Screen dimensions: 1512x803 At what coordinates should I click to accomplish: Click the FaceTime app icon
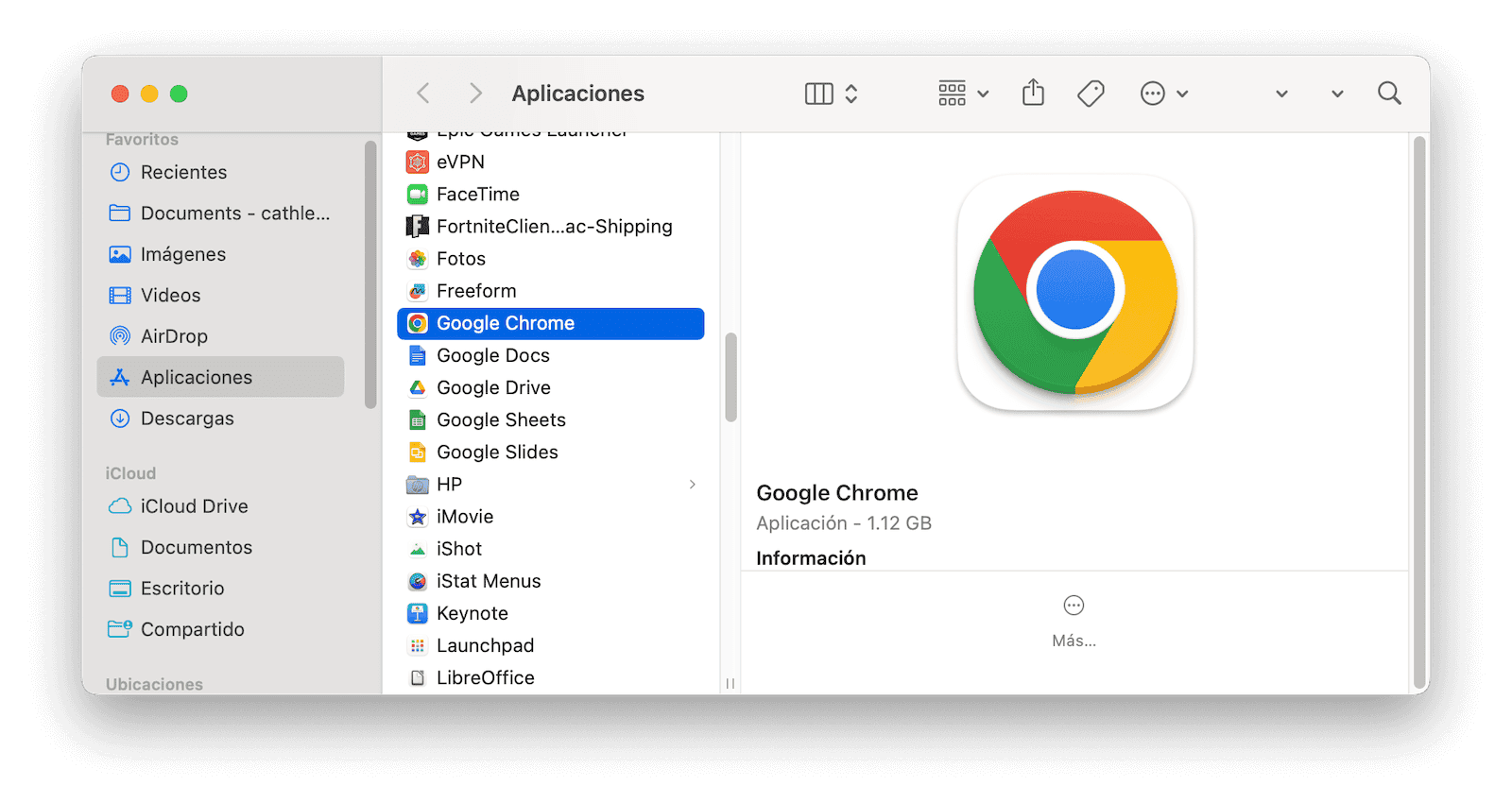[418, 194]
